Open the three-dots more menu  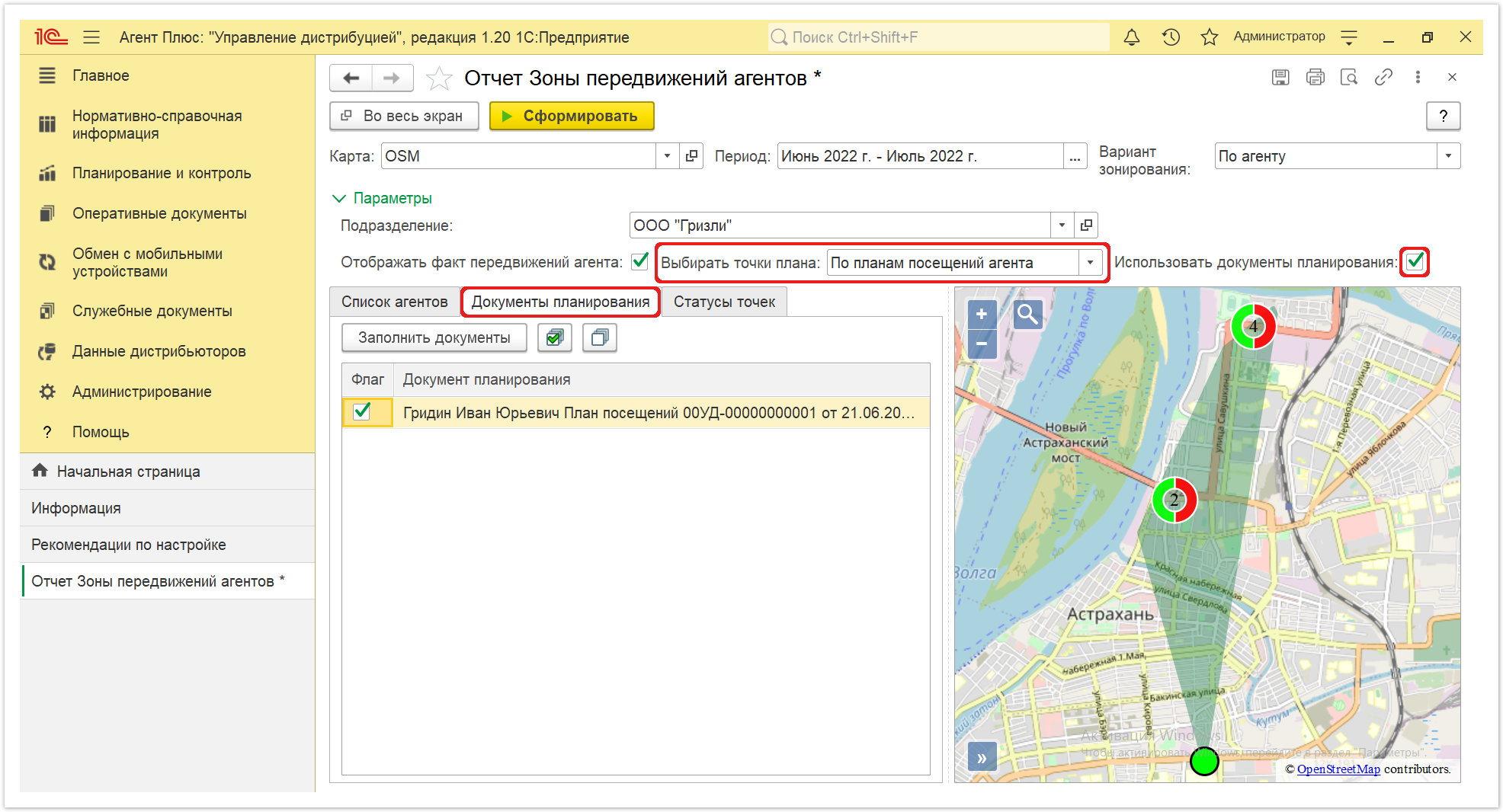(1418, 77)
